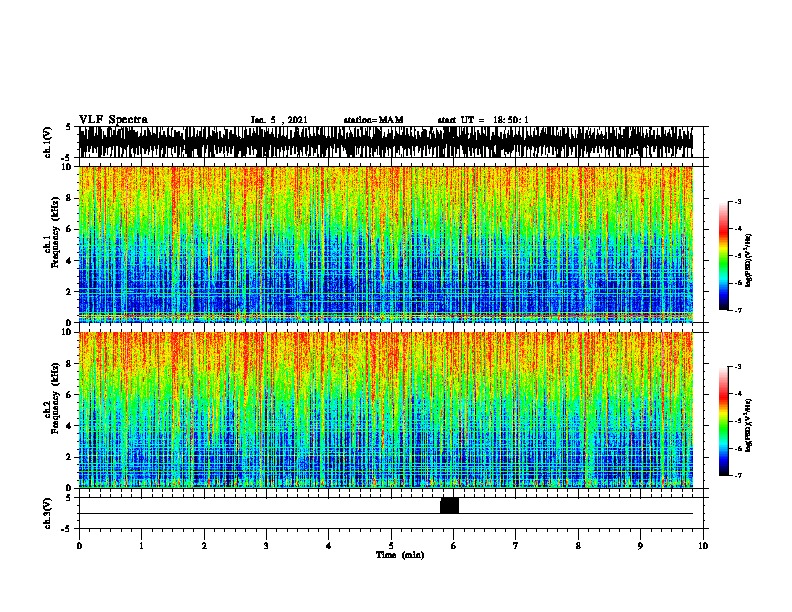Click the "10" frequency tick of ch.1 spectrogram
This screenshot has width=792, height=612.
pyautogui.click(x=68, y=167)
